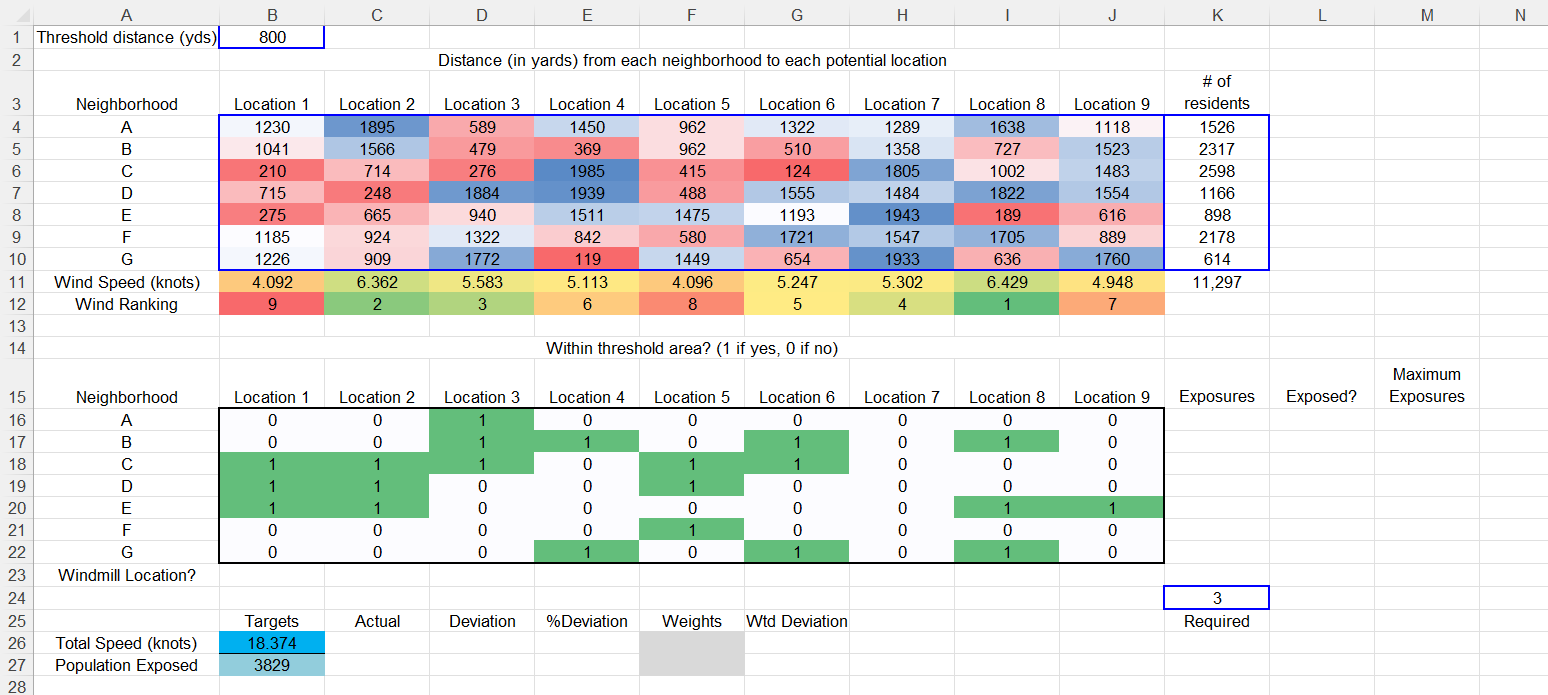Click the cell containing 1555
The image size is (1548, 695).
[797, 193]
